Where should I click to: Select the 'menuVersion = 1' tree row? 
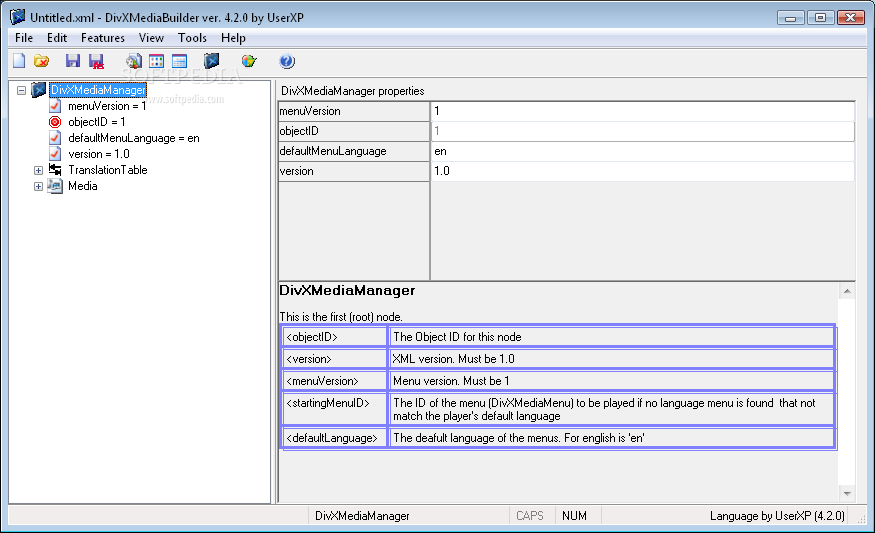107,106
